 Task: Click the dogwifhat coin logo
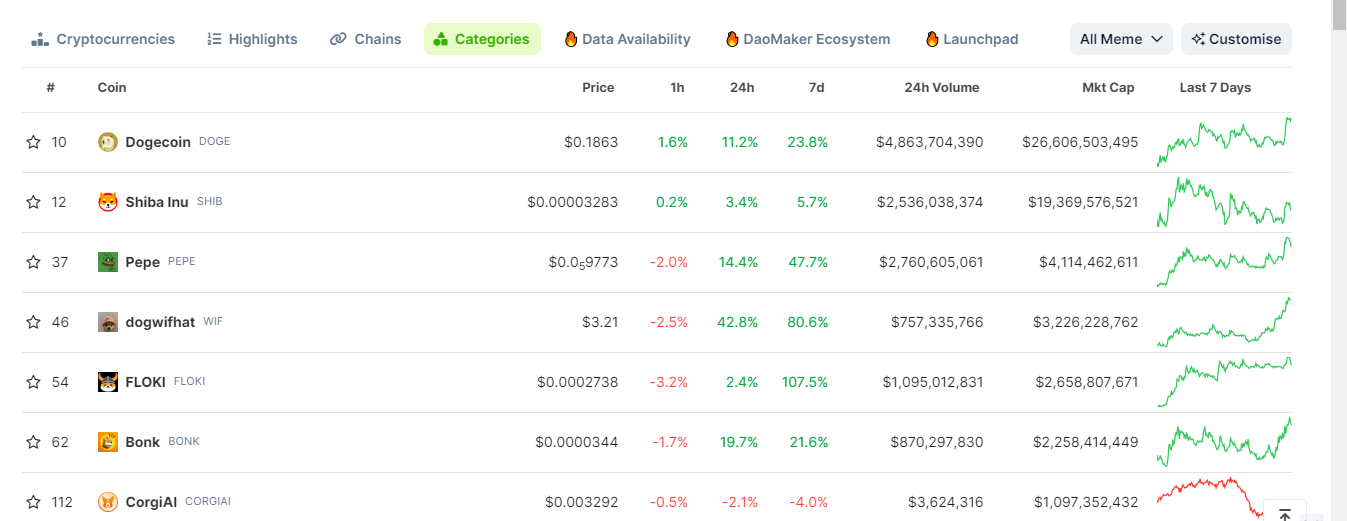point(108,322)
